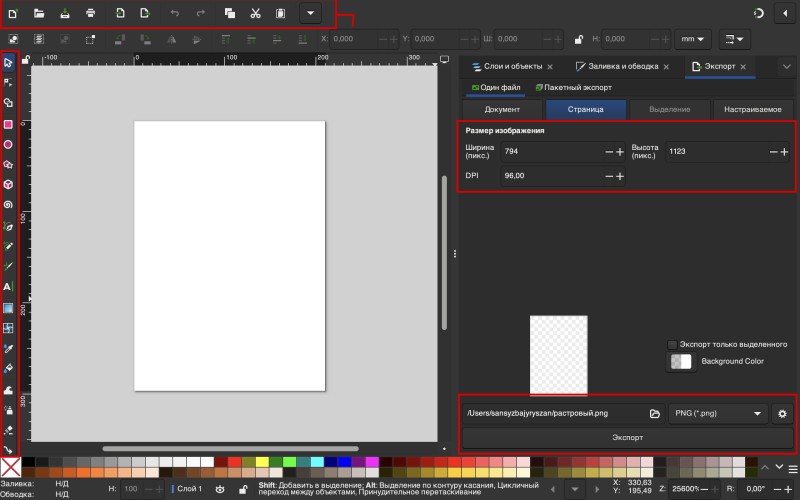
Task: Select the Gradient tool
Action: 8,308
